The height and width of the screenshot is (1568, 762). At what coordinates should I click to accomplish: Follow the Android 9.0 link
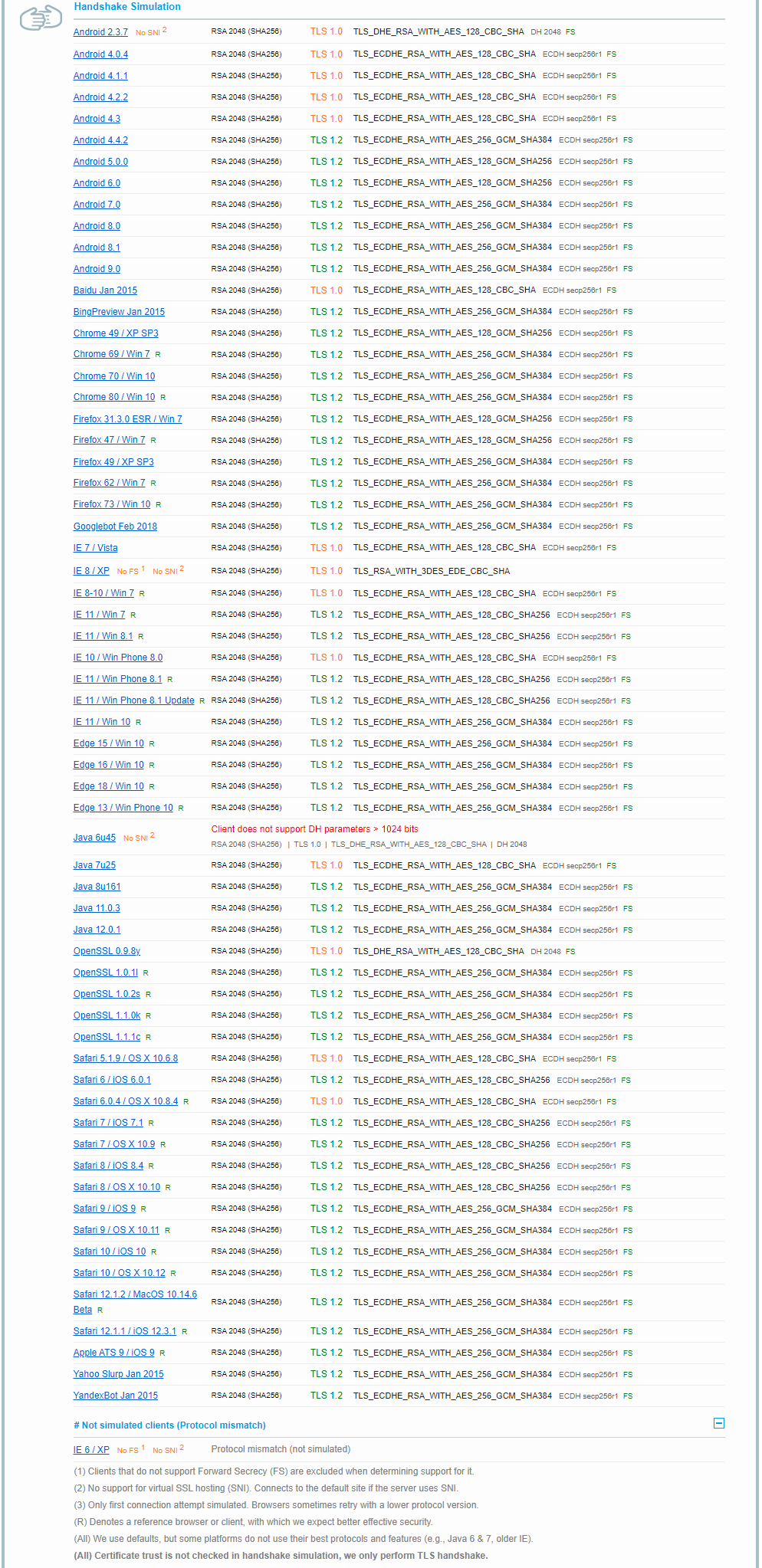pyautogui.click(x=97, y=269)
